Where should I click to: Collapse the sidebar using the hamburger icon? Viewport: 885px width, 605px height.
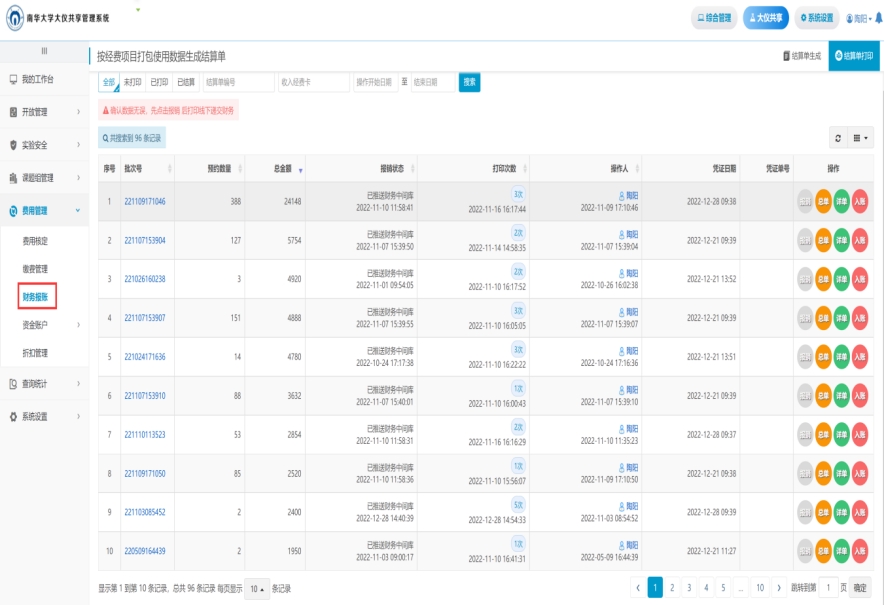44,51
